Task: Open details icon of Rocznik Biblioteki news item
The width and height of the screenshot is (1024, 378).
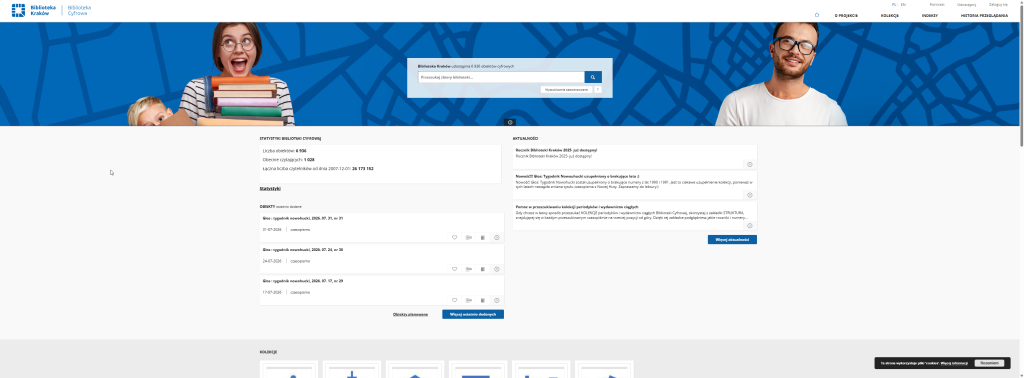Action: click(750, 165)
